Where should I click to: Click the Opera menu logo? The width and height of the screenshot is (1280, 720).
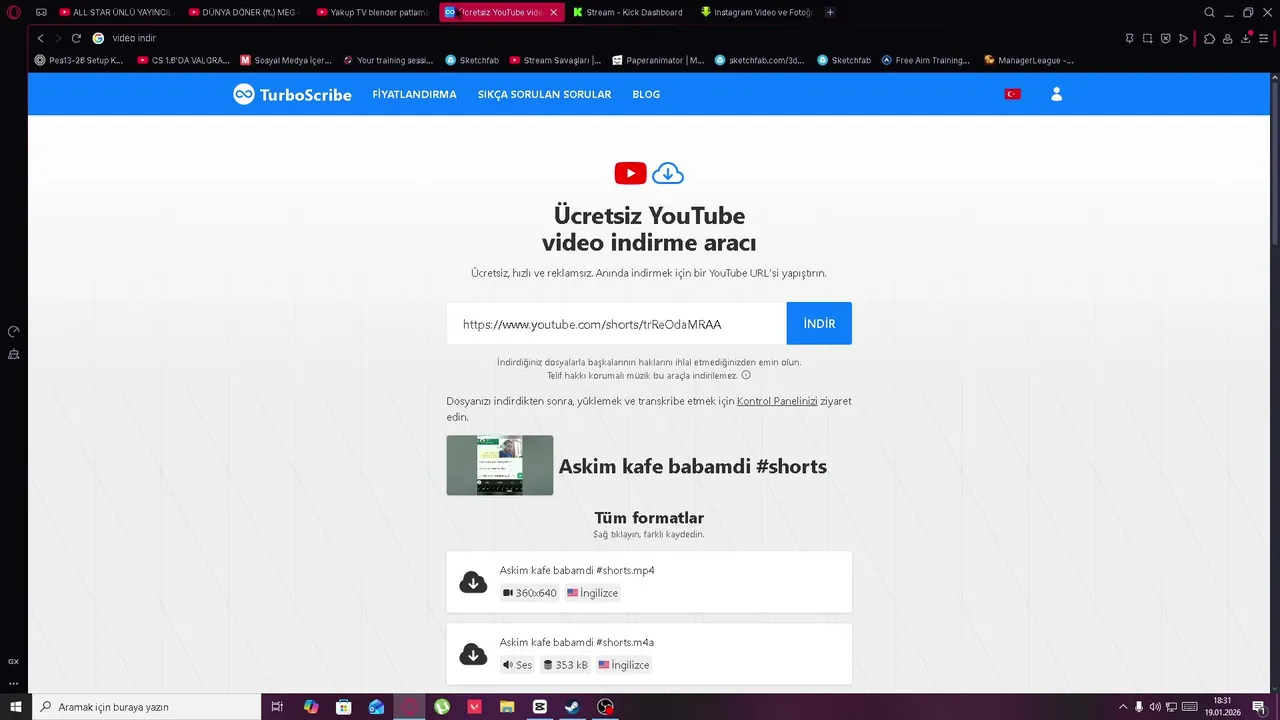point(14,12)
